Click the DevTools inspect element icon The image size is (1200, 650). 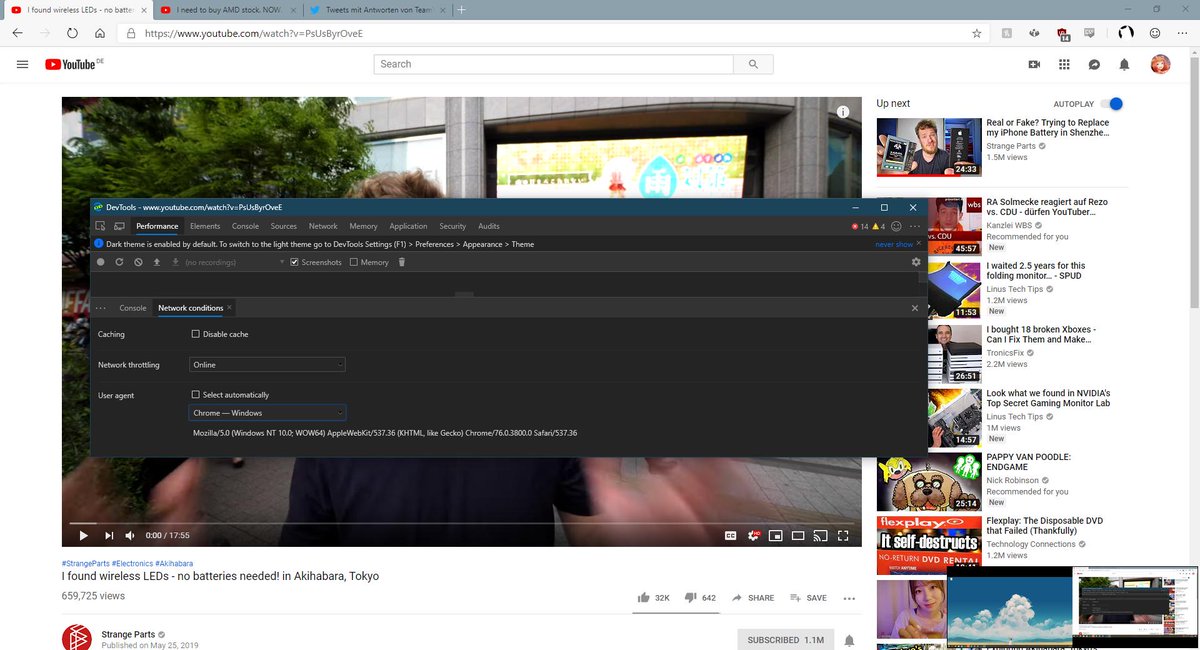point(100,226)
